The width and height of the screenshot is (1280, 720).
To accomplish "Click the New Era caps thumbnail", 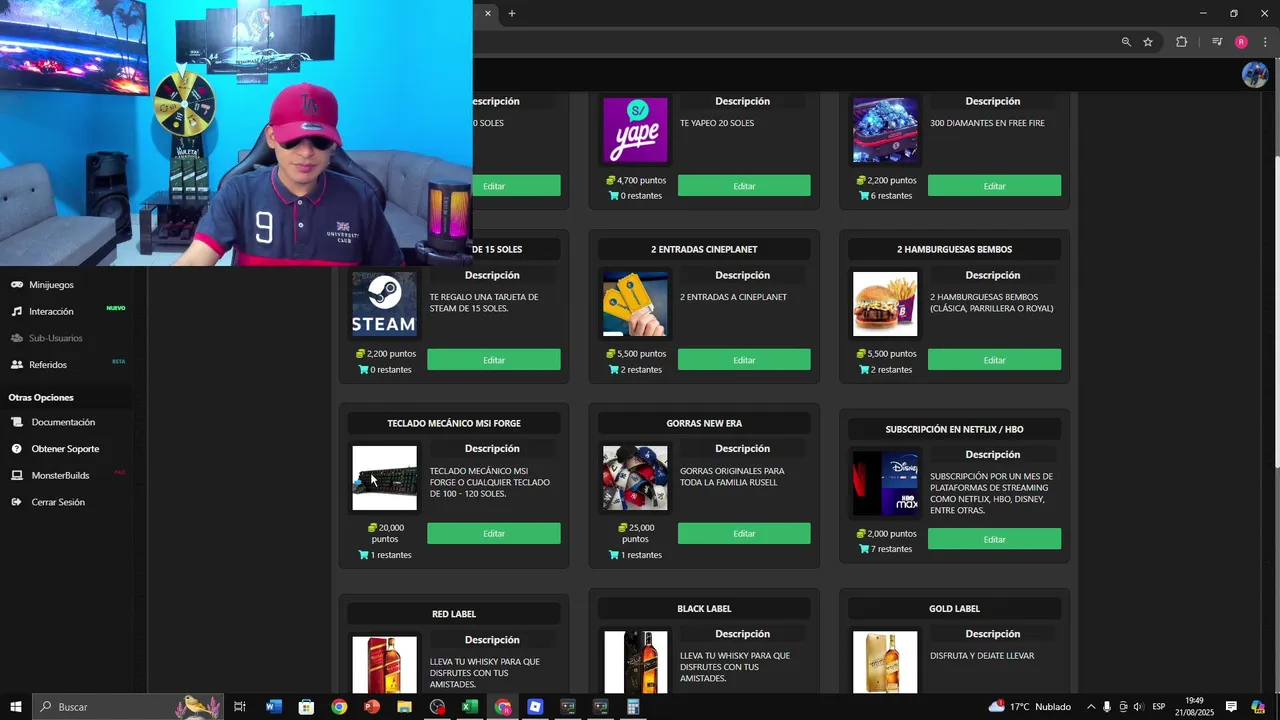I will (635, 478).
